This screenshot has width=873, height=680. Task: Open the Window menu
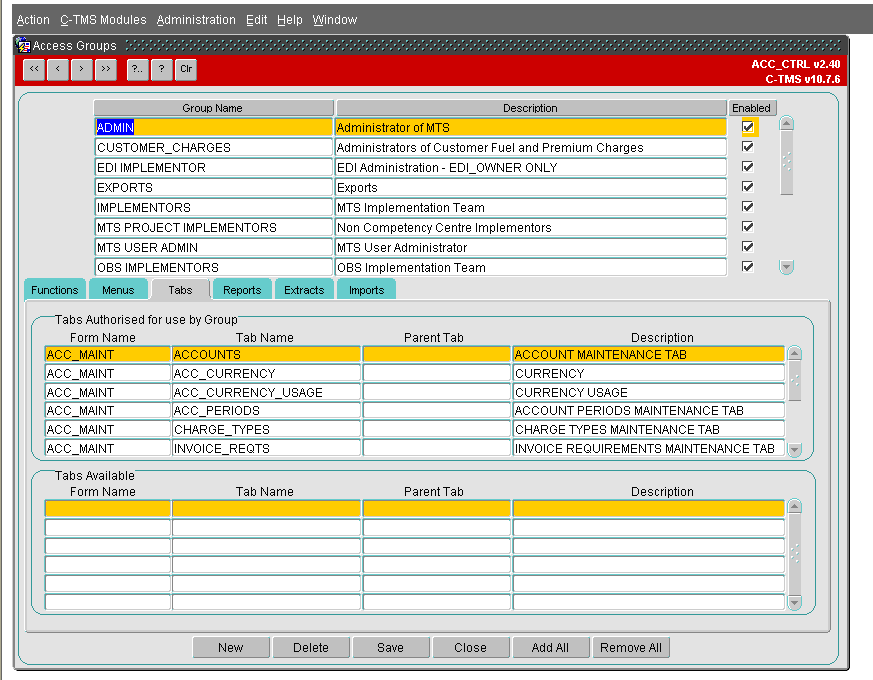tap(335, 20)
